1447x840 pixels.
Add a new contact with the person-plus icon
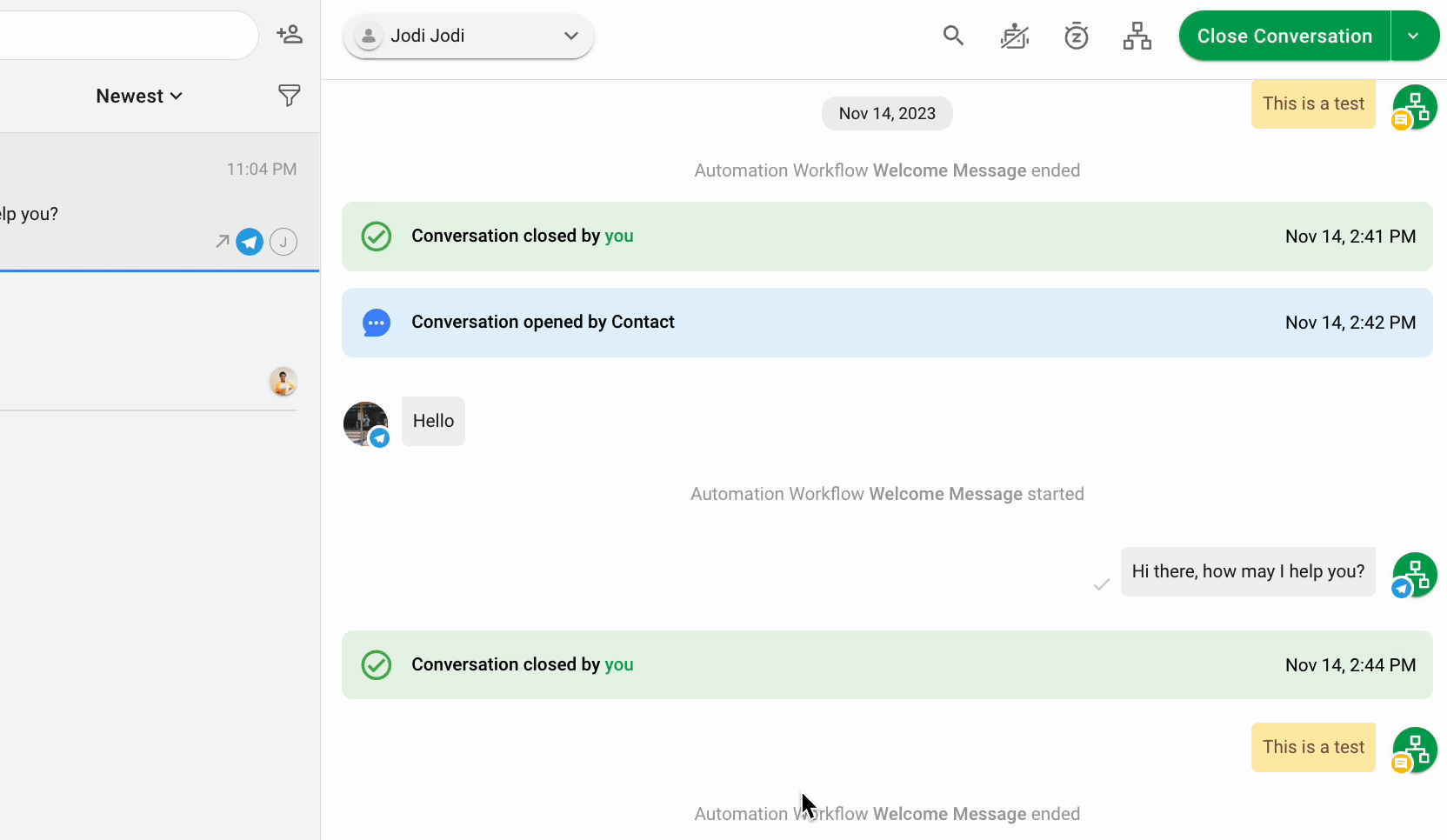tap(290, 34)
